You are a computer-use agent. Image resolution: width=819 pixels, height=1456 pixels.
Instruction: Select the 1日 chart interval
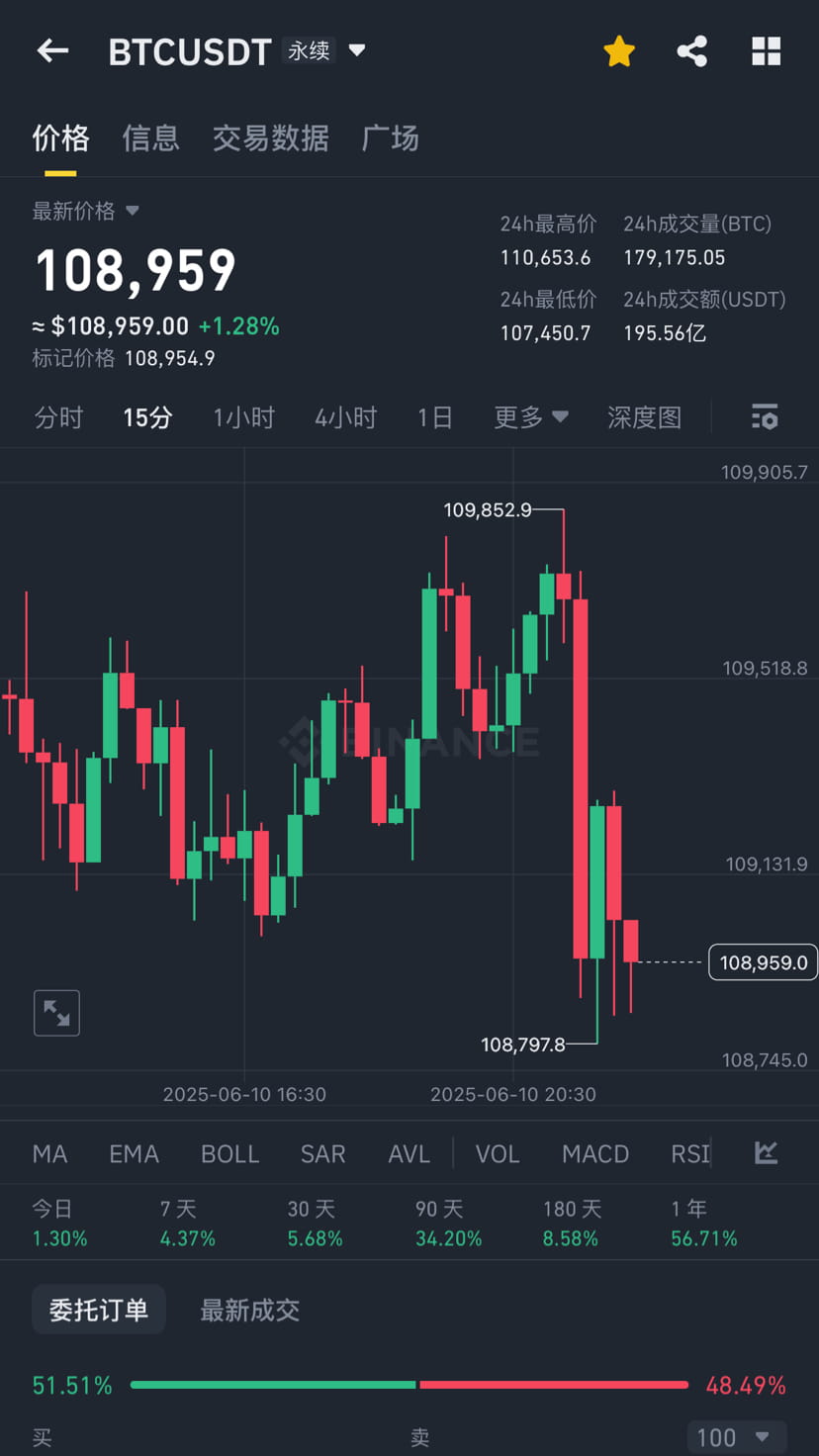434,417
